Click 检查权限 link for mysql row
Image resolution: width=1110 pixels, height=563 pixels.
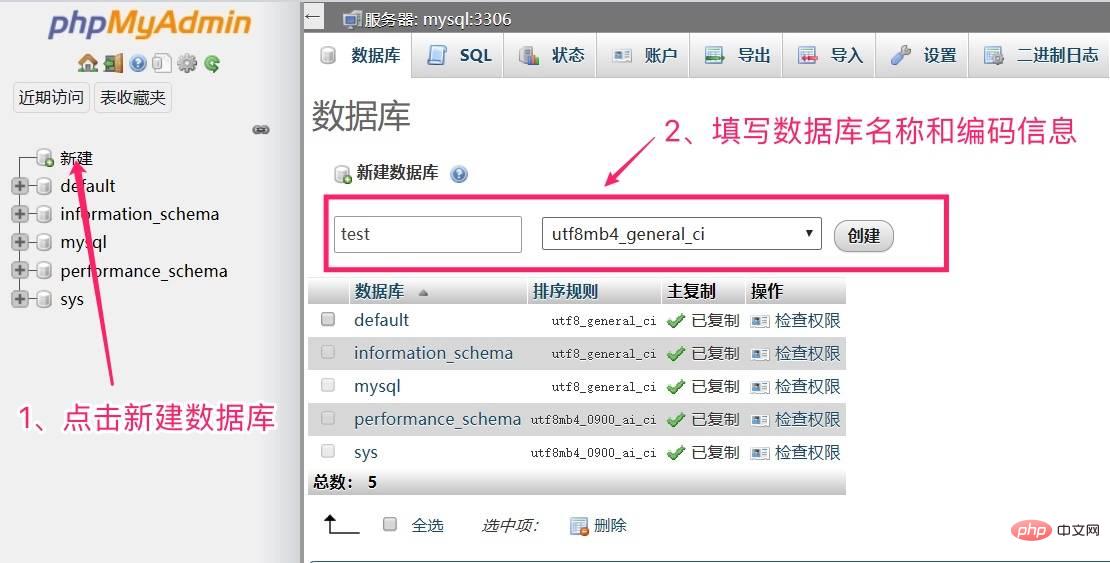point(807,387)
